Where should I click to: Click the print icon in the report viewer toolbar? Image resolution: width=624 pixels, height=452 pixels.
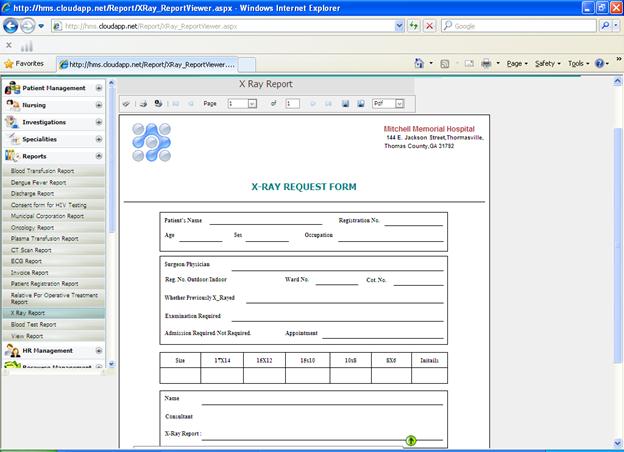point(144,103)
